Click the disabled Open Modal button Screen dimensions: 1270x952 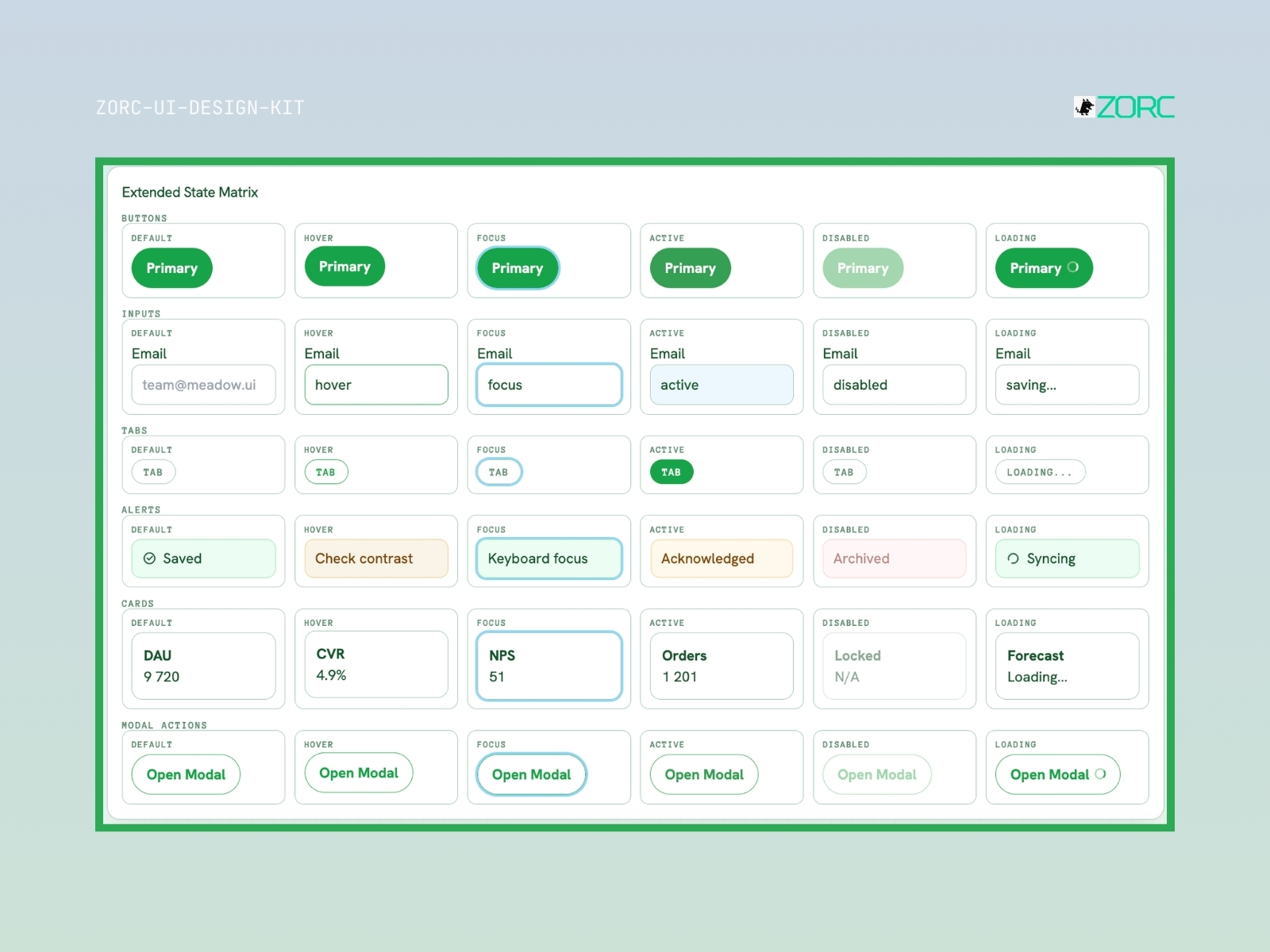coord(877,774)
